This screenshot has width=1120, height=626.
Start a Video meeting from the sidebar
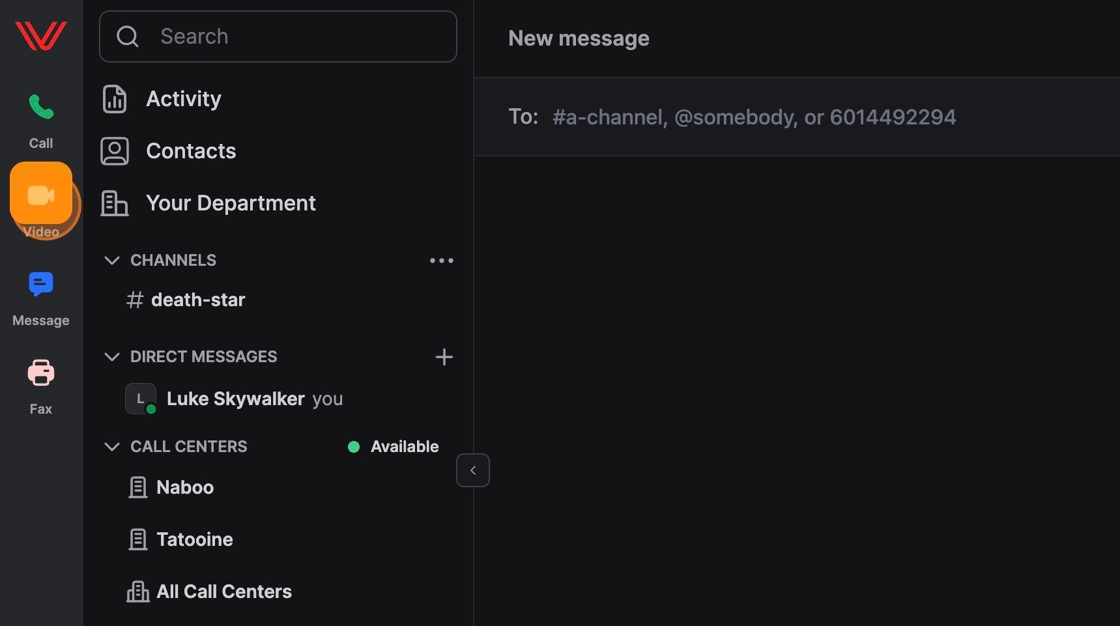click(x=41, y=195)
